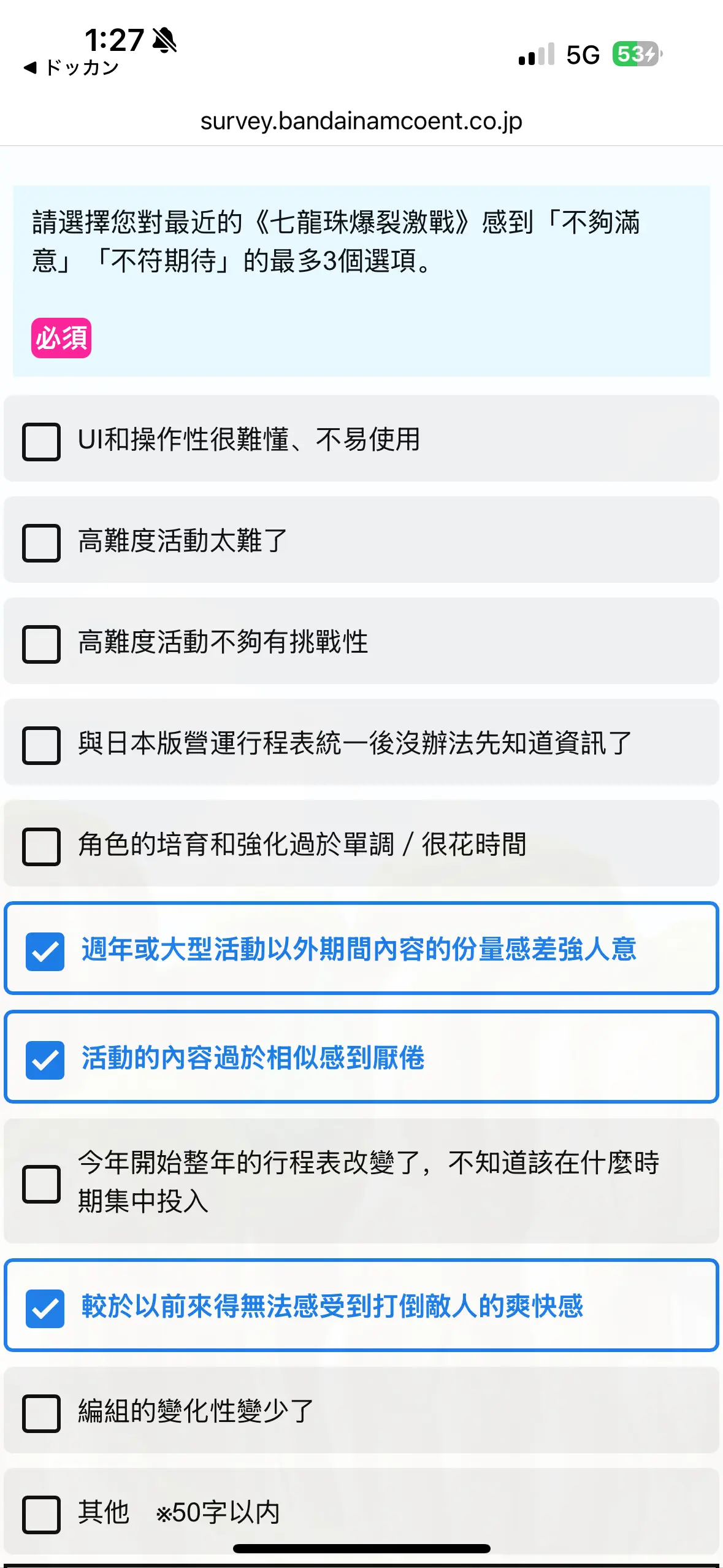Screen dimensions: 723x1568
Task: Check the 高難度活動太難了 checkbox
Action: coord(41,542)
